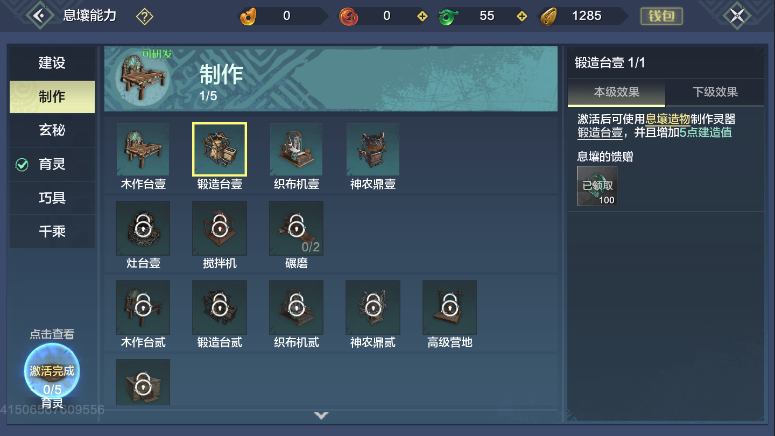The image size is (775, 436).
Task: Click the locked 高级营地 camp icon
Action: pos(449,307)
